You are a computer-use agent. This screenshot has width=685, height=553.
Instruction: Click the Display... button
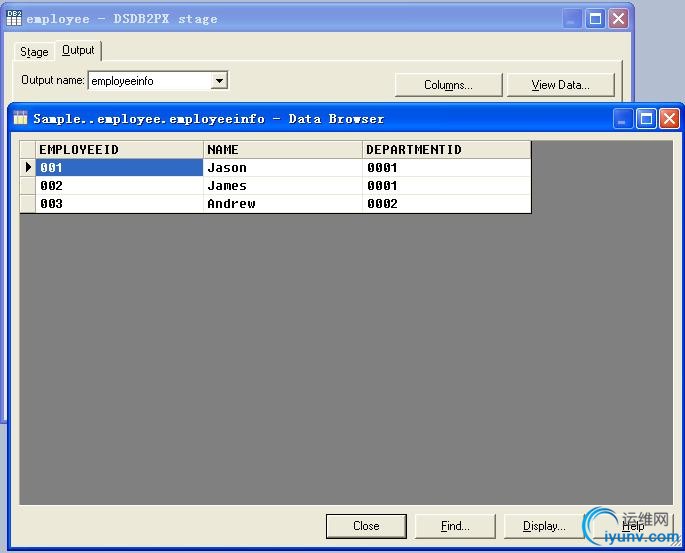click(544, 526)
